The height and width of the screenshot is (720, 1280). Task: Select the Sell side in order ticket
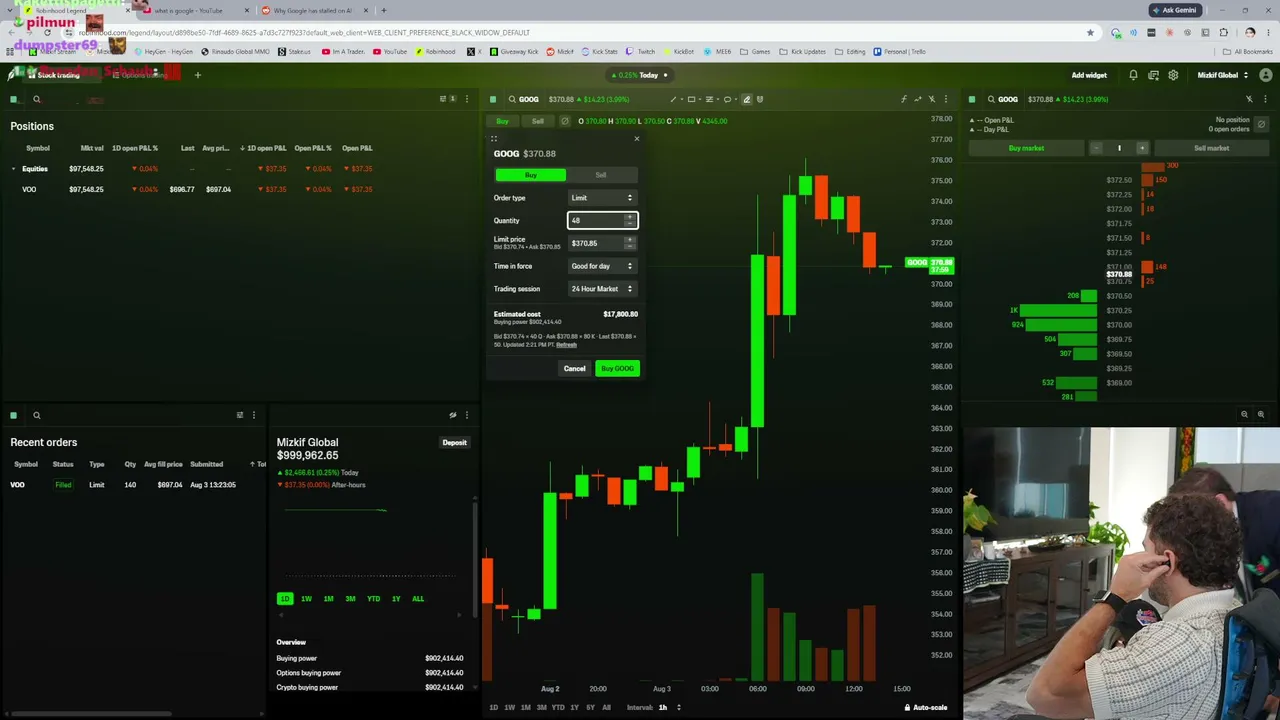tap(601, 175)
